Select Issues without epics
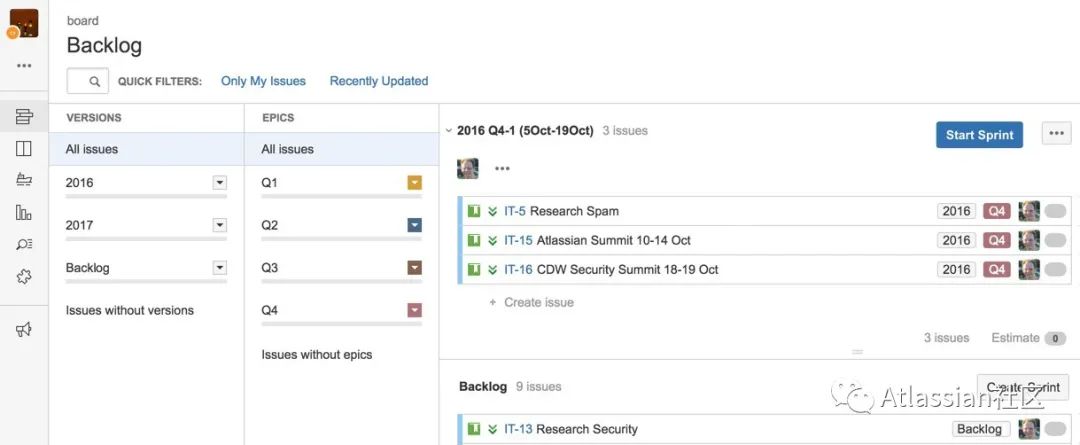 click(x=317, y=355)
